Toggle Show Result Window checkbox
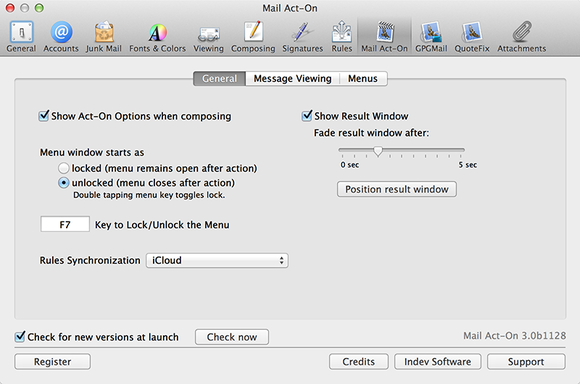 (x=307, y=116)
